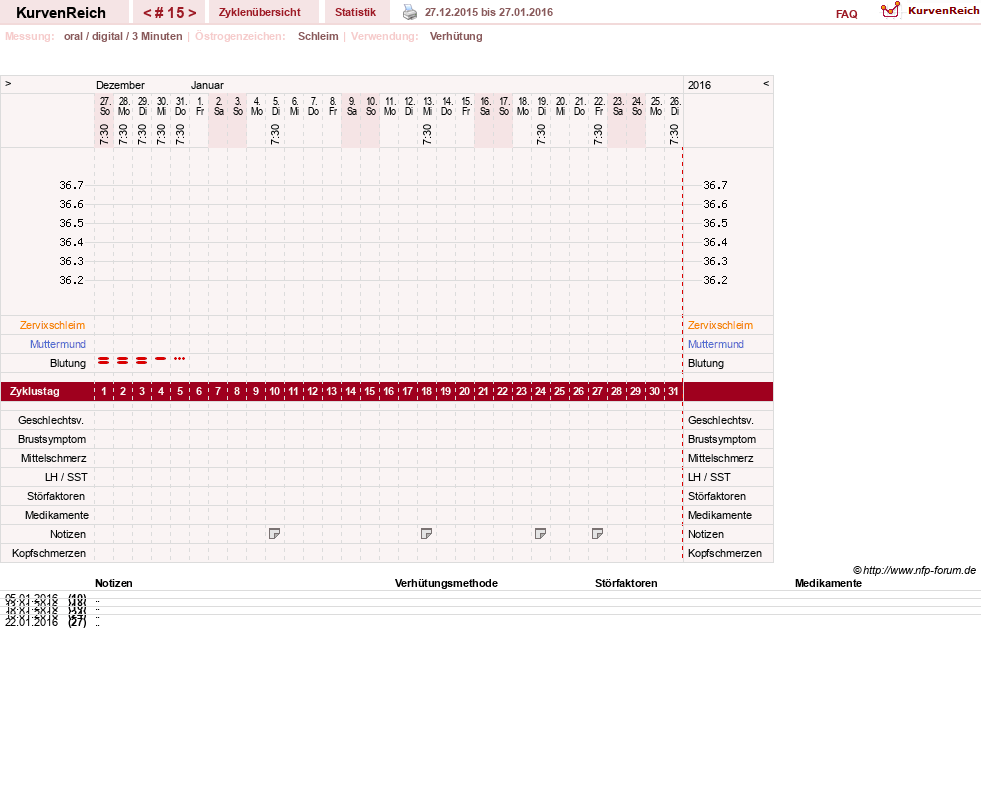Click the left Medikamente row label
The width and height of the screenshot is (981, 802).
point(57,515)
